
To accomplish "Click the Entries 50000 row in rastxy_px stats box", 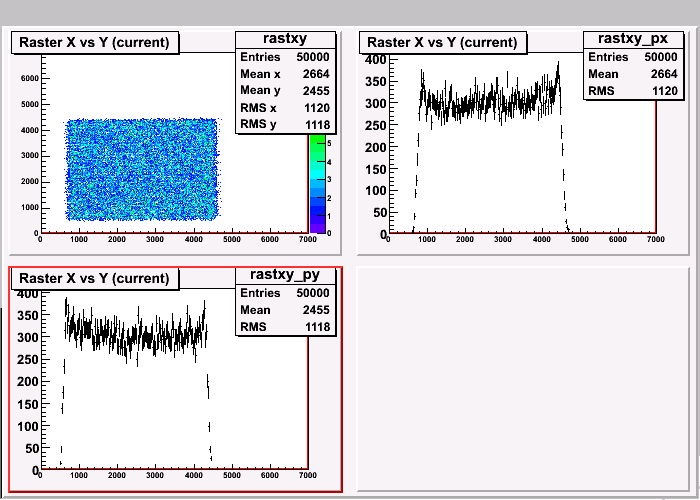I will pos(633,57).
